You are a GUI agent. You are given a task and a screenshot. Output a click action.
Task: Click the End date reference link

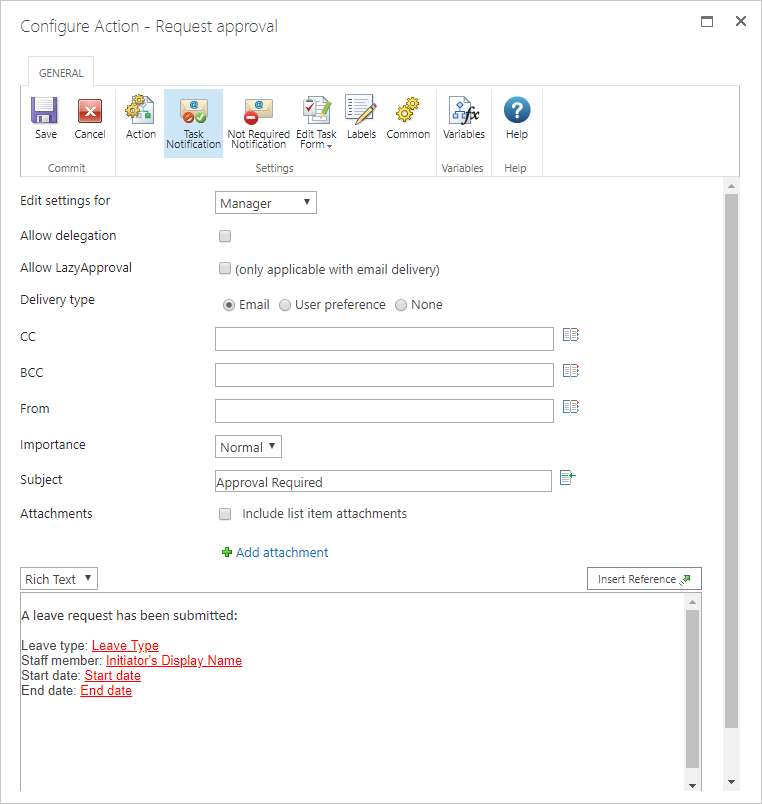106,690
